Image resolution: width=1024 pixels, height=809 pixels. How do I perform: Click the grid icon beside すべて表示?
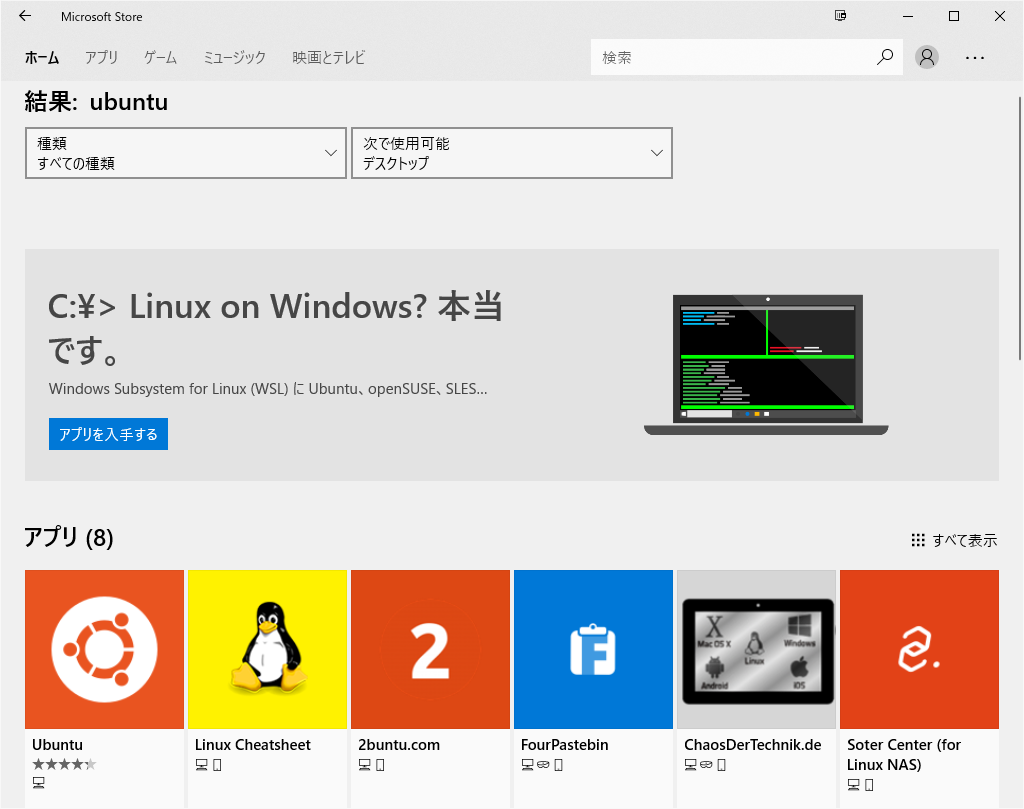point(918,540)
